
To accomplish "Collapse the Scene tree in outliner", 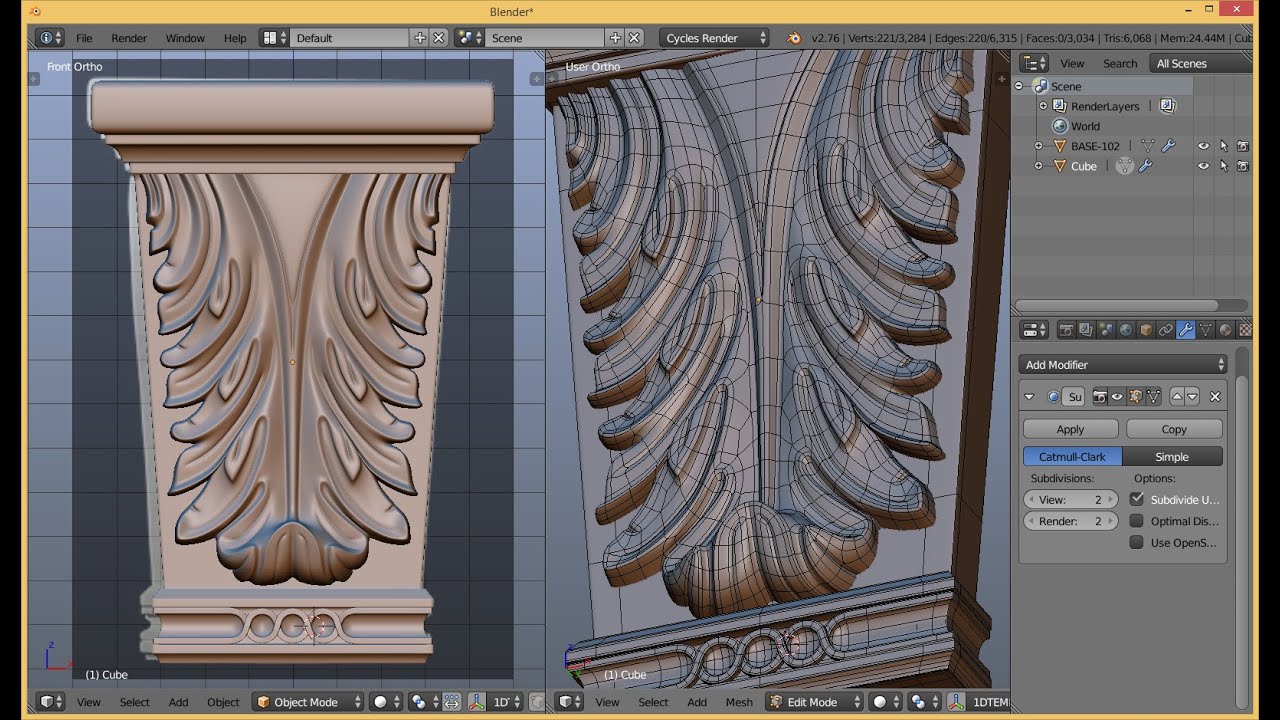I will pyautogui.click(x=1019, y=86).
